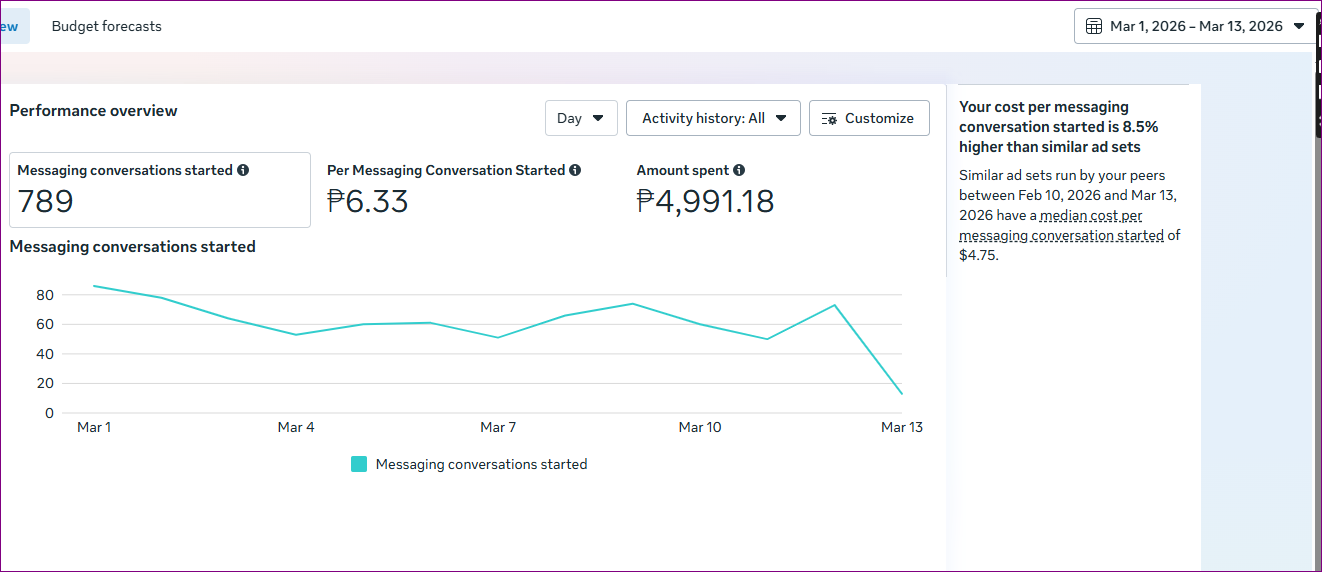Screen dimensions: 1322x572
Task: Open the Mar 1 – Mar 13 date range dropdown
Action: [x=1195, y=26]
